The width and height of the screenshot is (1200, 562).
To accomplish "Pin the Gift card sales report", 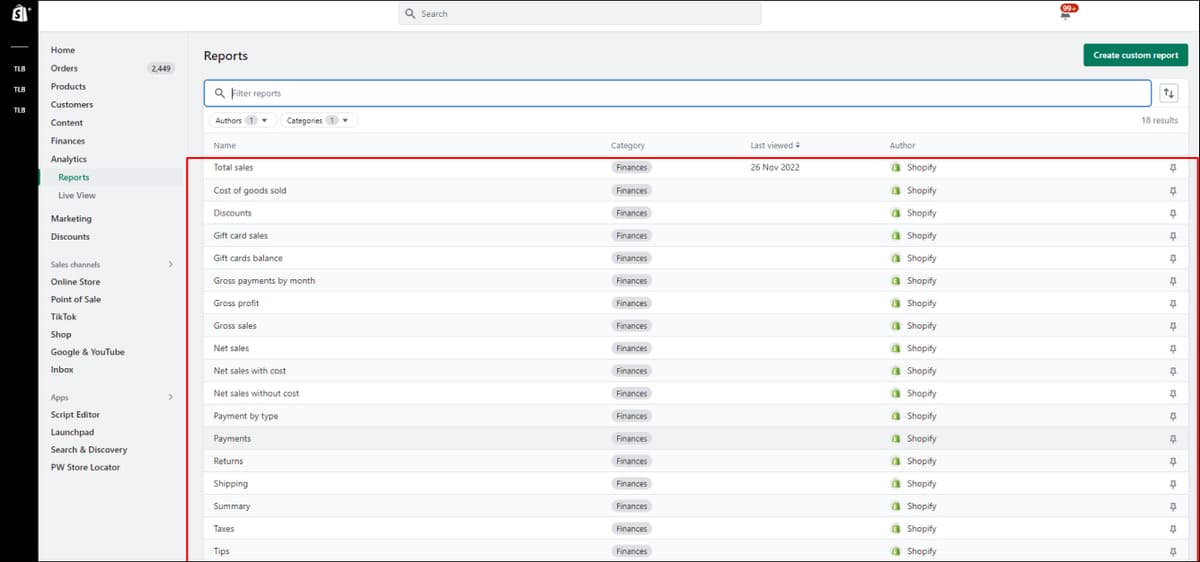I will [x=1173, y=236].
